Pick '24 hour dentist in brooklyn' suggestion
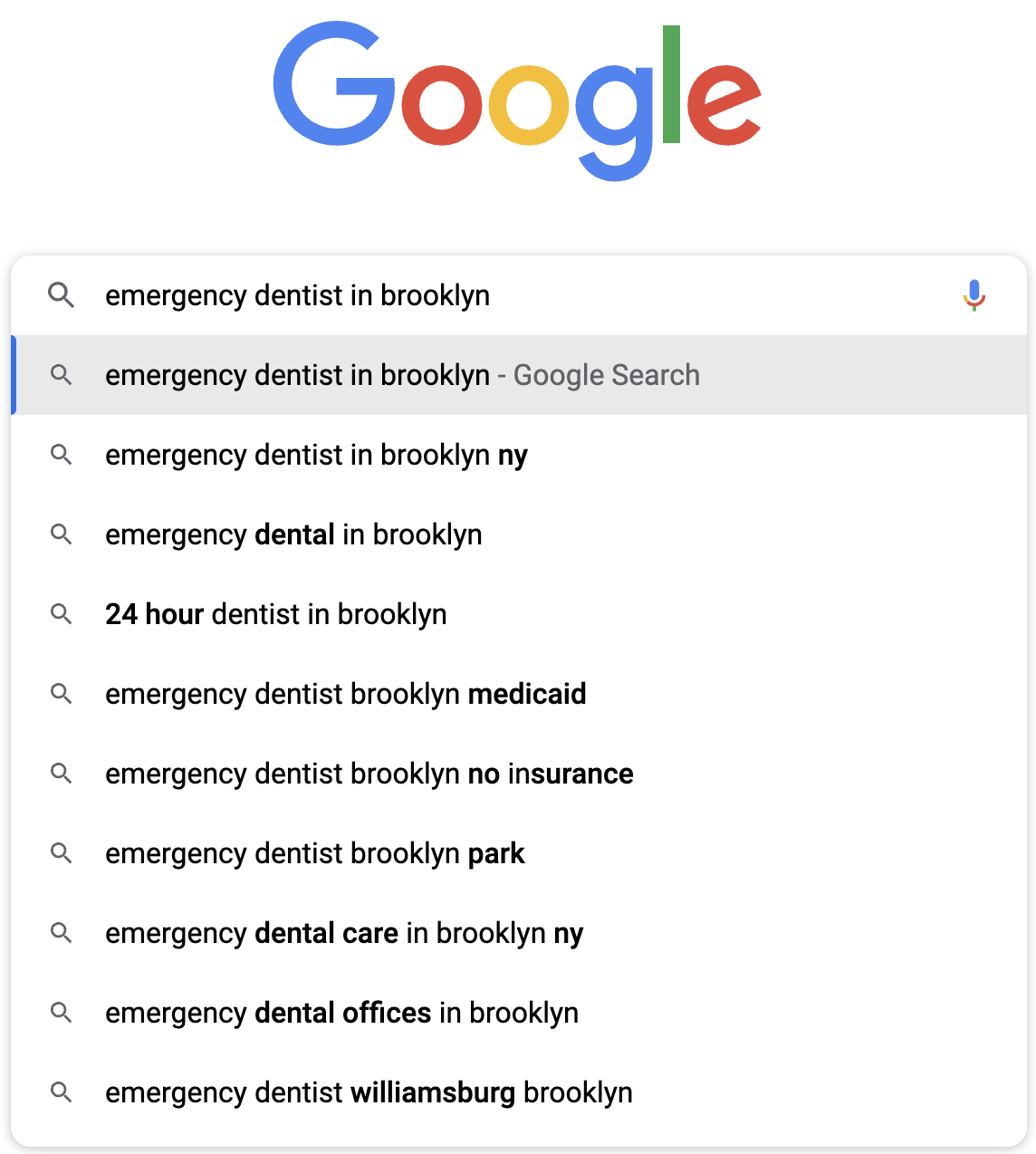Image resolution: width=1036 pixels, height=1154 pixels. [519, 614]
